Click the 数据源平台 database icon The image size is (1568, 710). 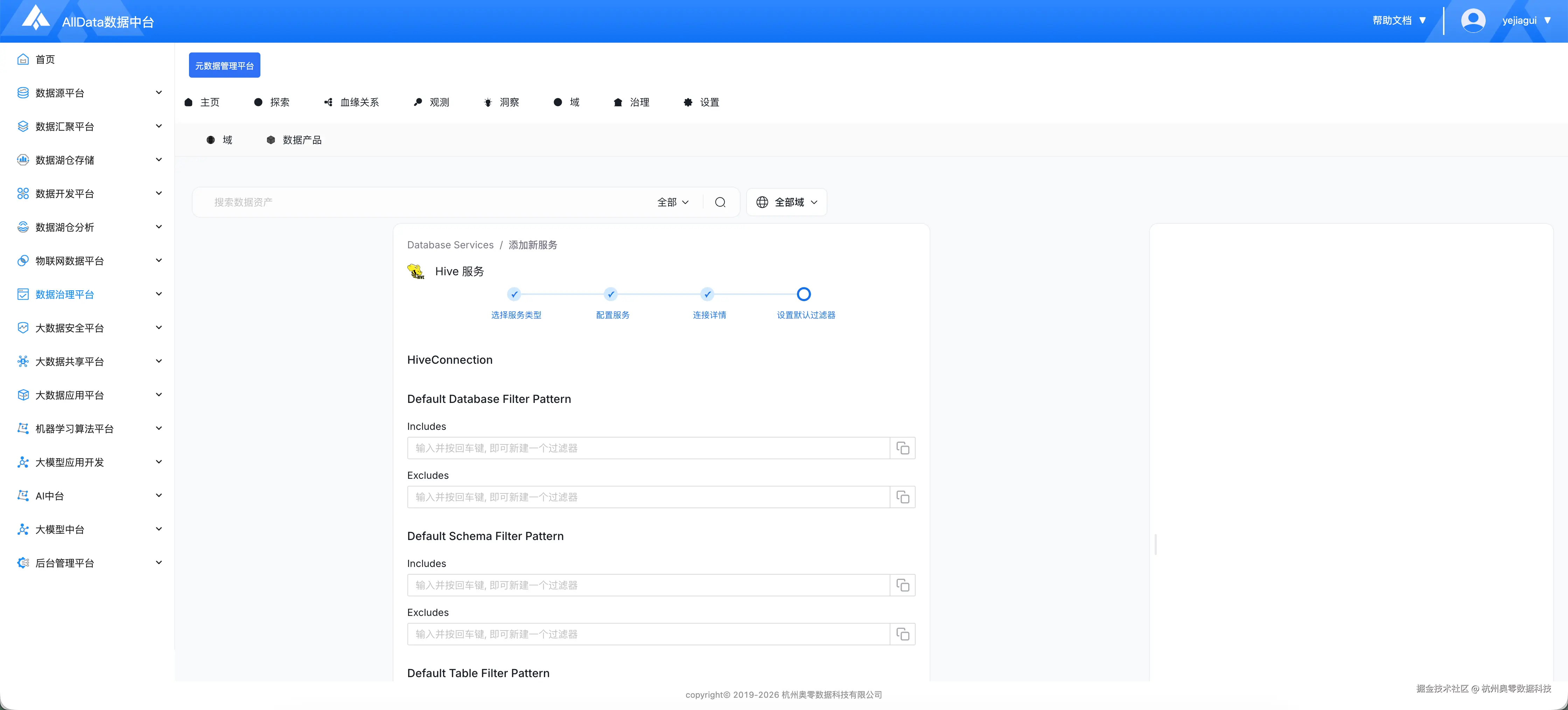click(23, 92)
